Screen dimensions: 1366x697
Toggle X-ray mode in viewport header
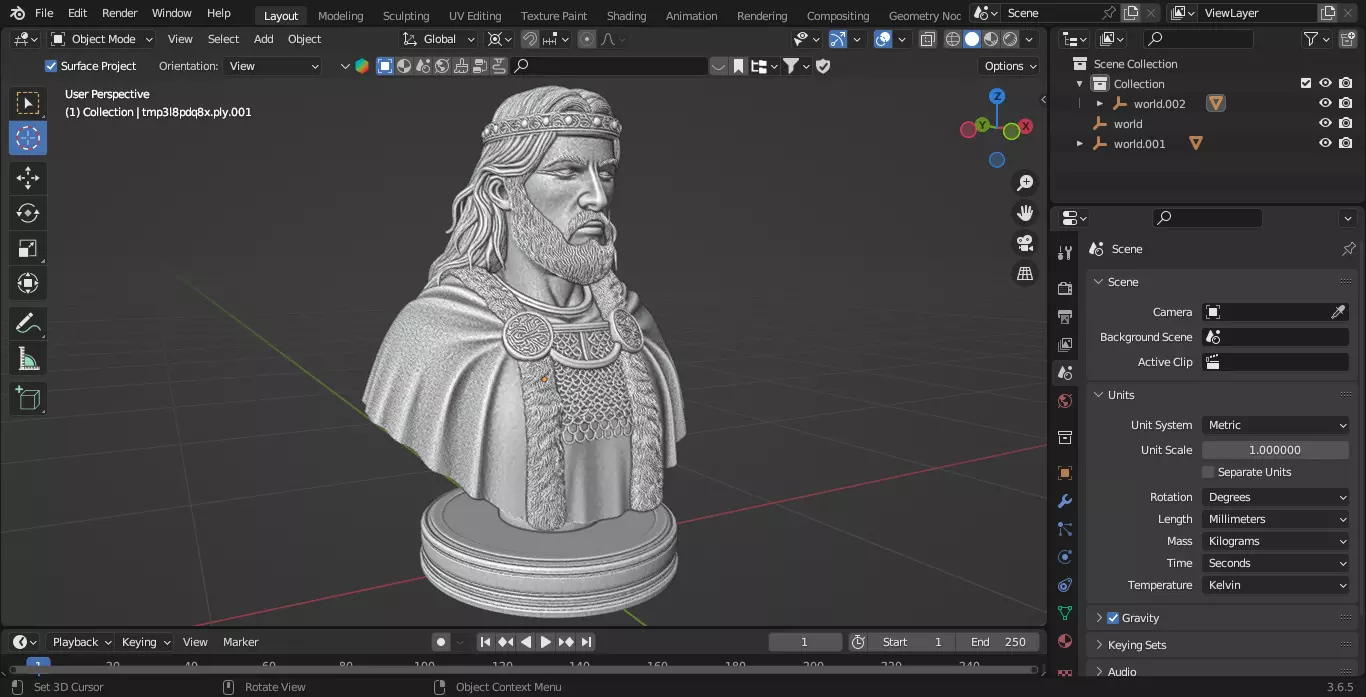927,40
